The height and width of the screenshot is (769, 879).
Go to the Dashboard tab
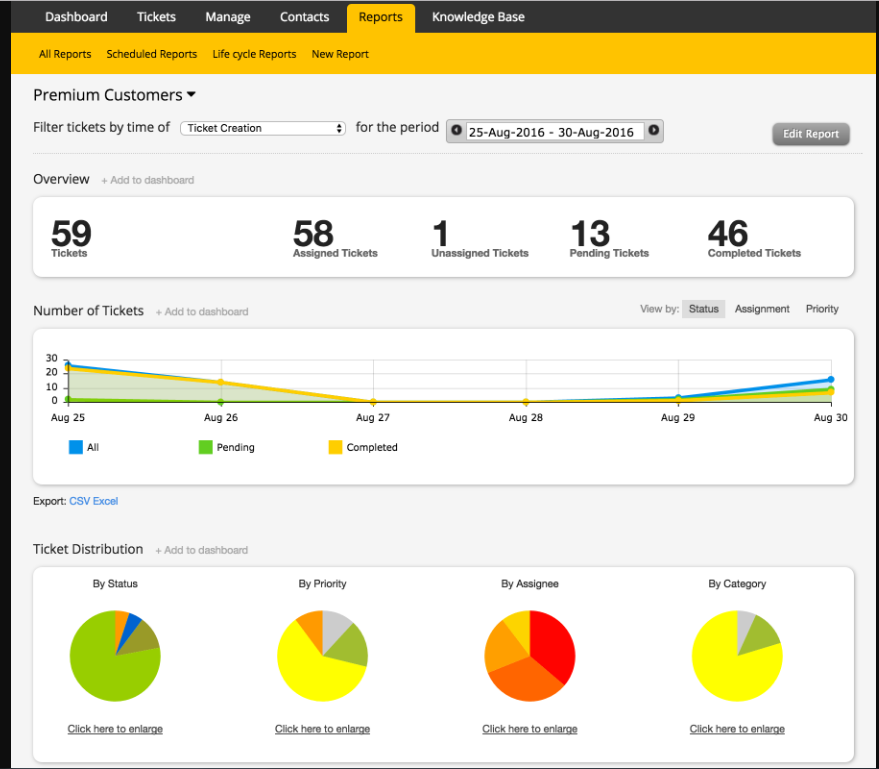tap(76, 17)
